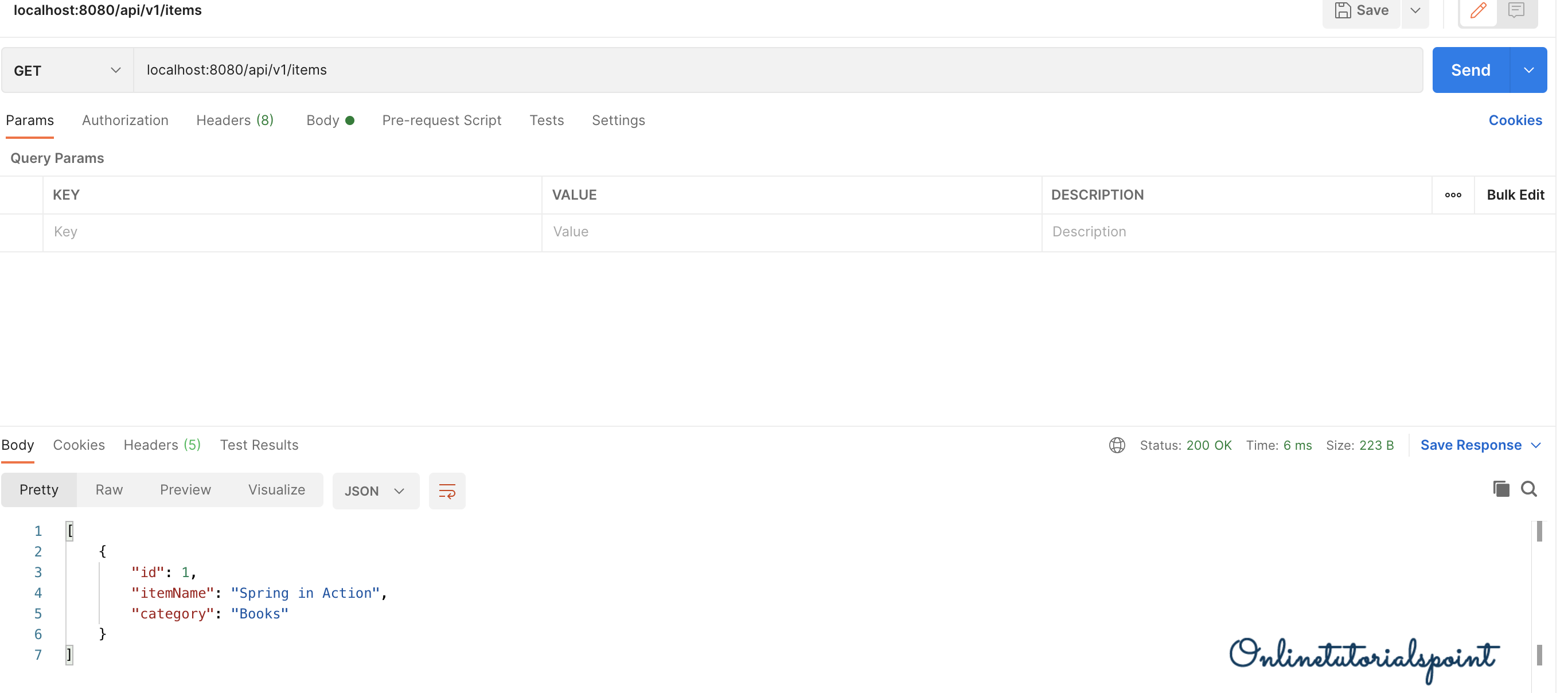Click the Save floppy disk button

pos(1361,11)
